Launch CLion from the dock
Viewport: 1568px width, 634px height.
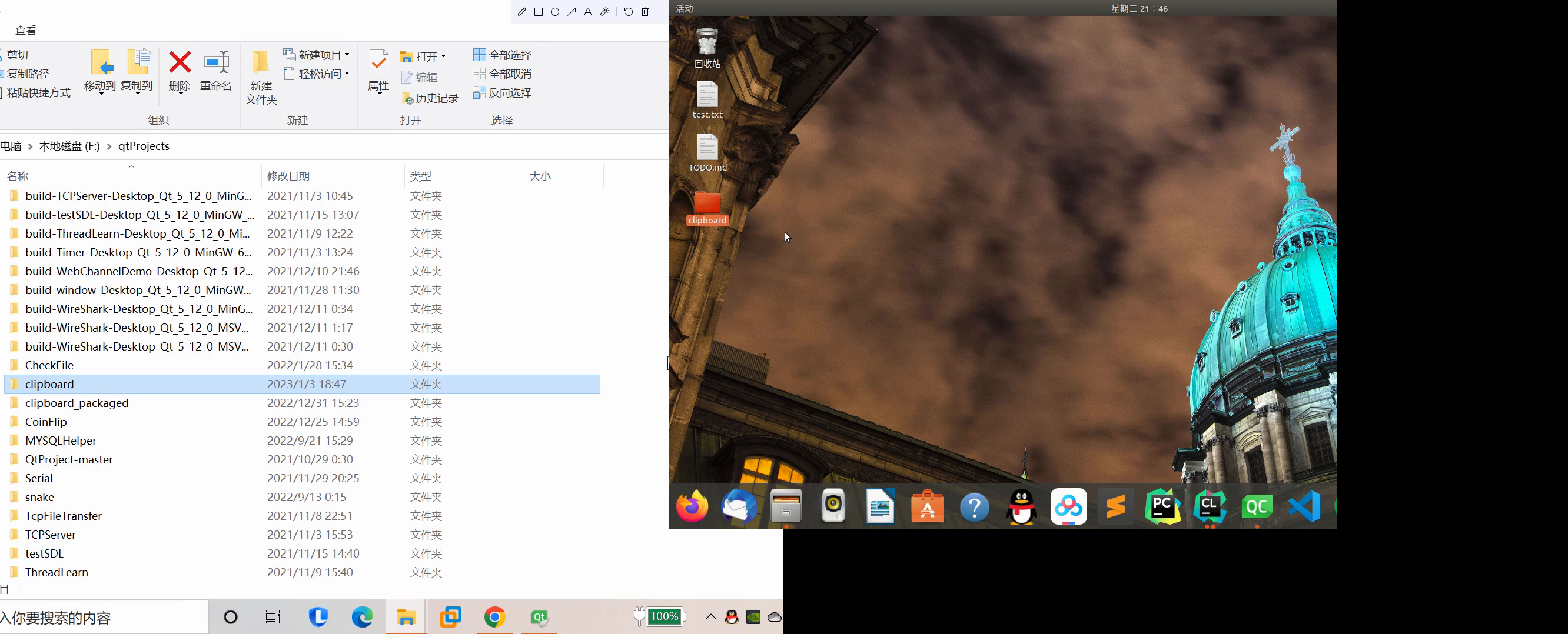pyautogui.click(x=1210, y=506)
